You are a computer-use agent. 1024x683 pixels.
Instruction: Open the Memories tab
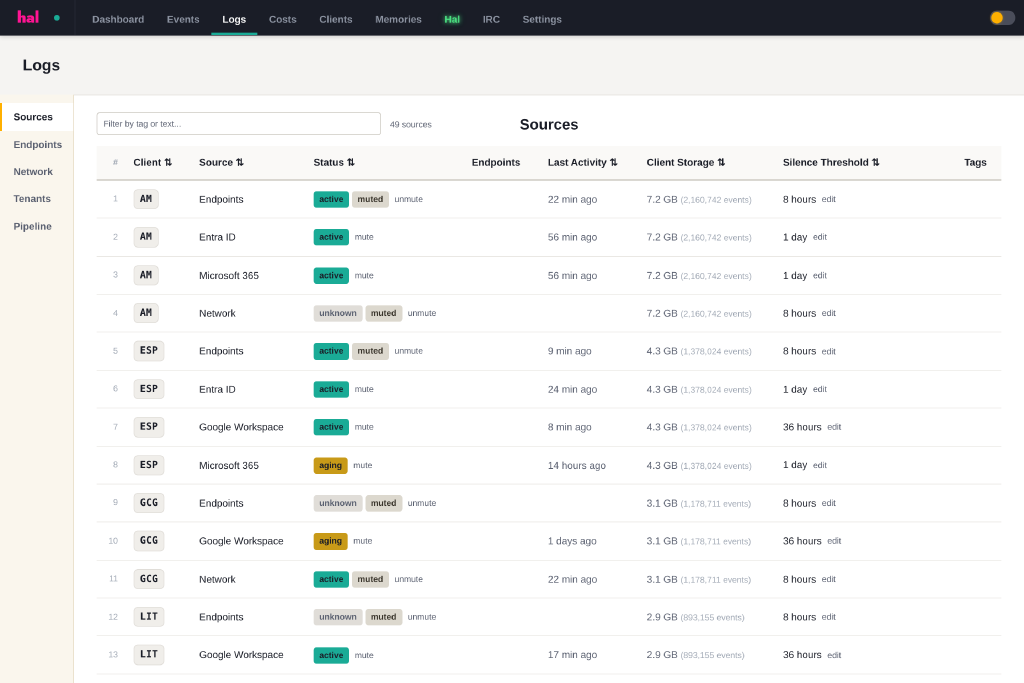click(398, 20)
